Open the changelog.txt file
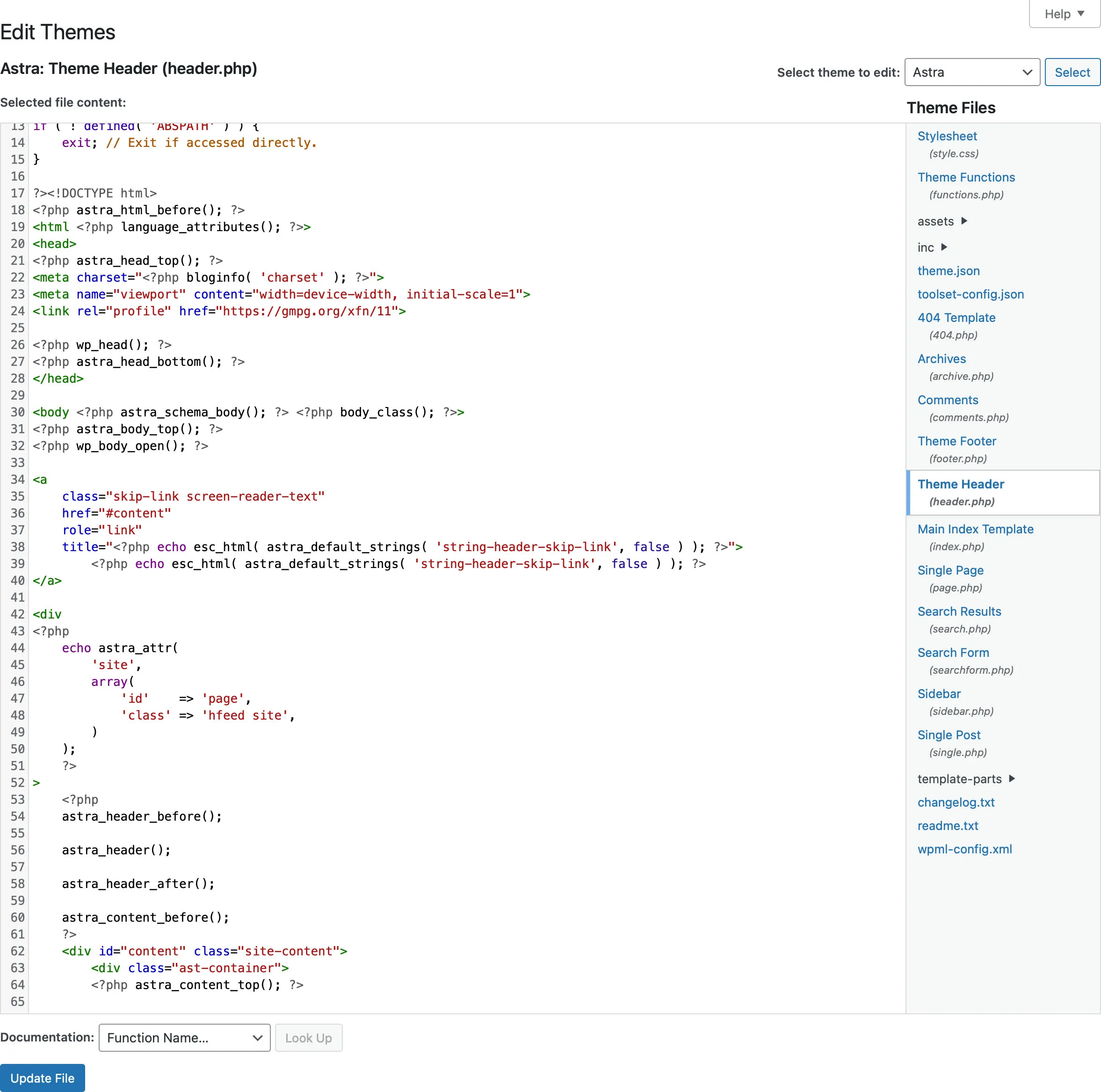 956,802
